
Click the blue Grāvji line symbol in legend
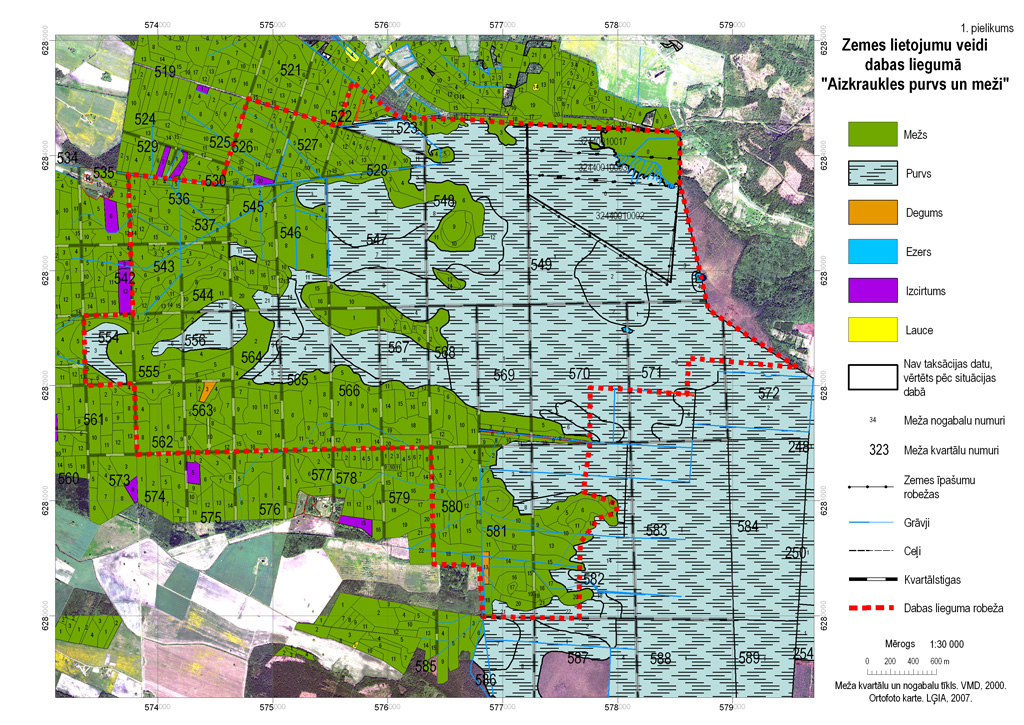coord(872,522)
